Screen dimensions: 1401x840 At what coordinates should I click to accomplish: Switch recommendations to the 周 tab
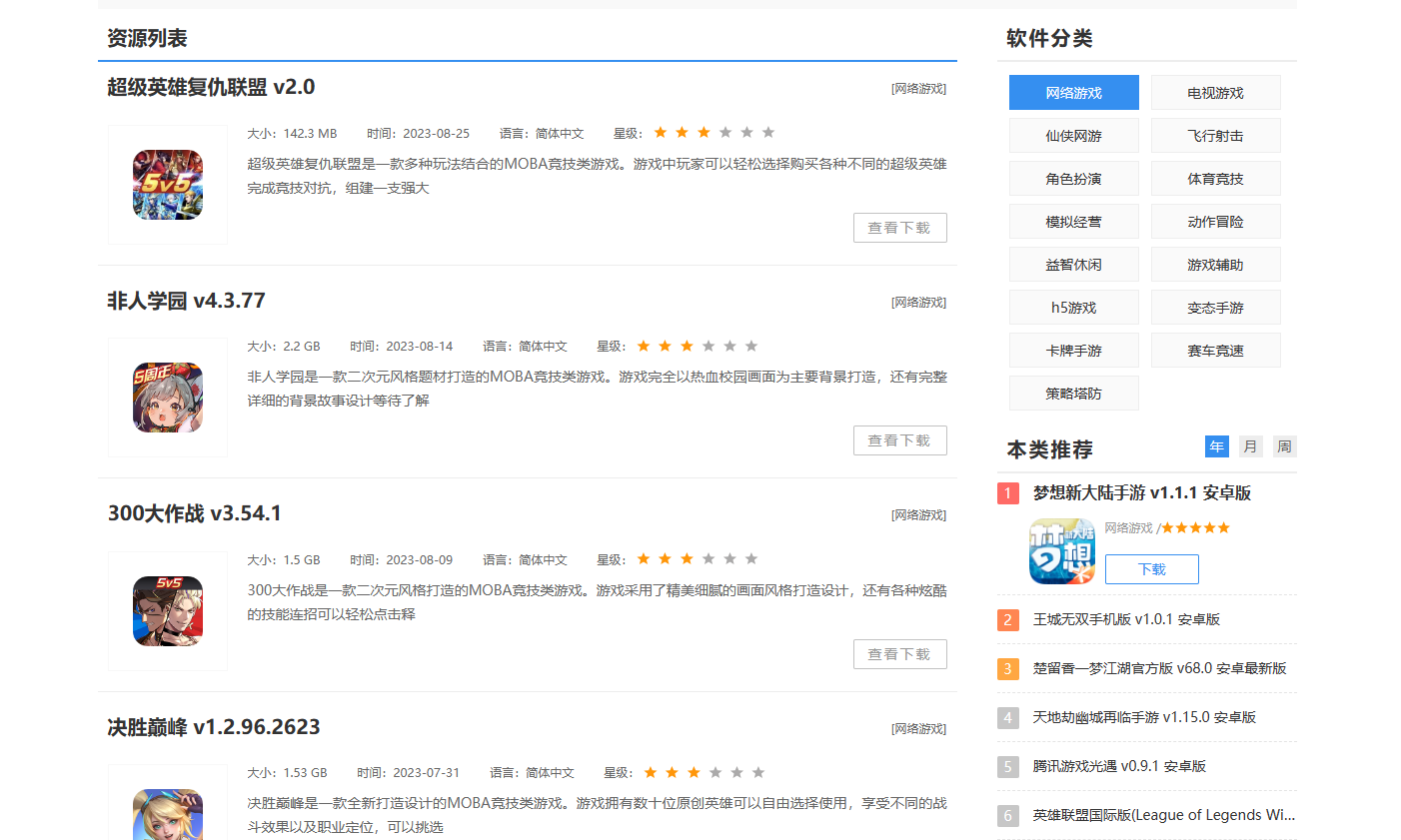1284,446
